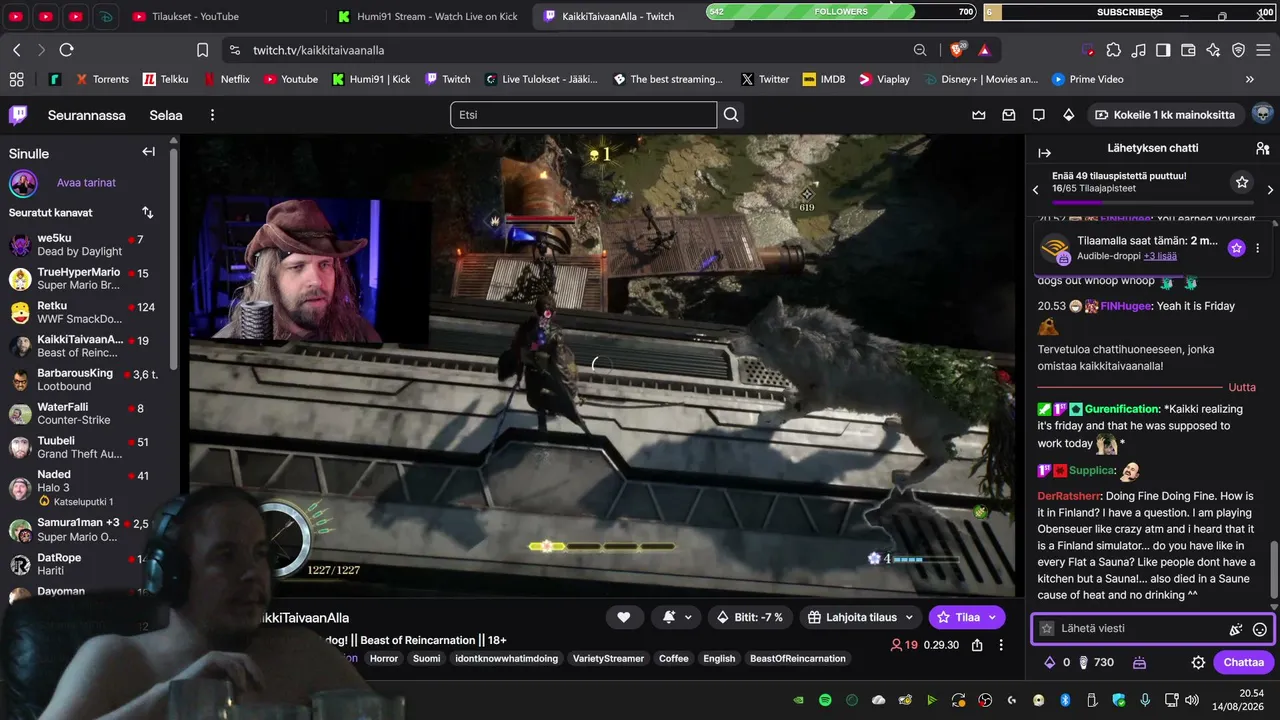Show previous goal with left chevron
The width and height of the screenshot is (1280, 720).
click(1036, 189)
